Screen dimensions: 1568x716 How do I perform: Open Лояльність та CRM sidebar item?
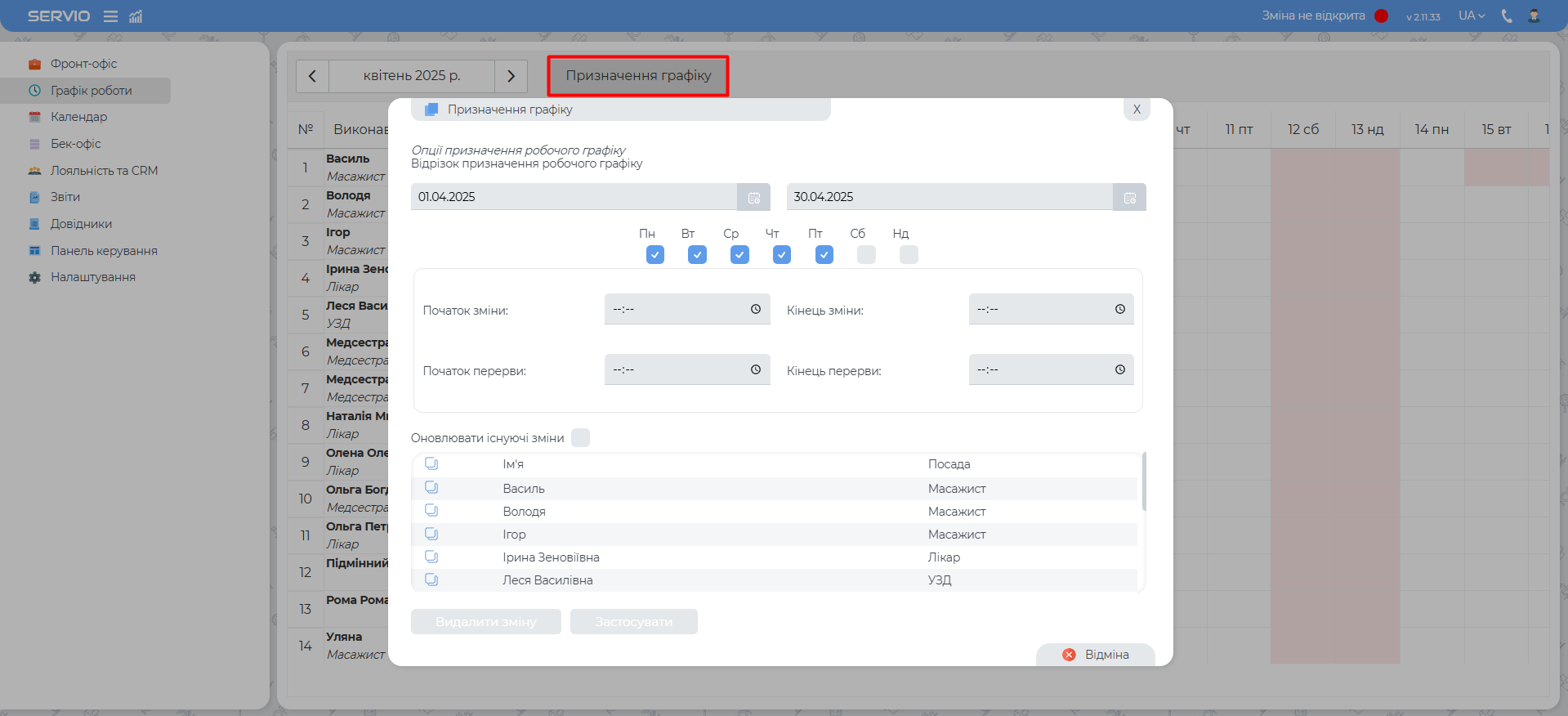(104, 171)
